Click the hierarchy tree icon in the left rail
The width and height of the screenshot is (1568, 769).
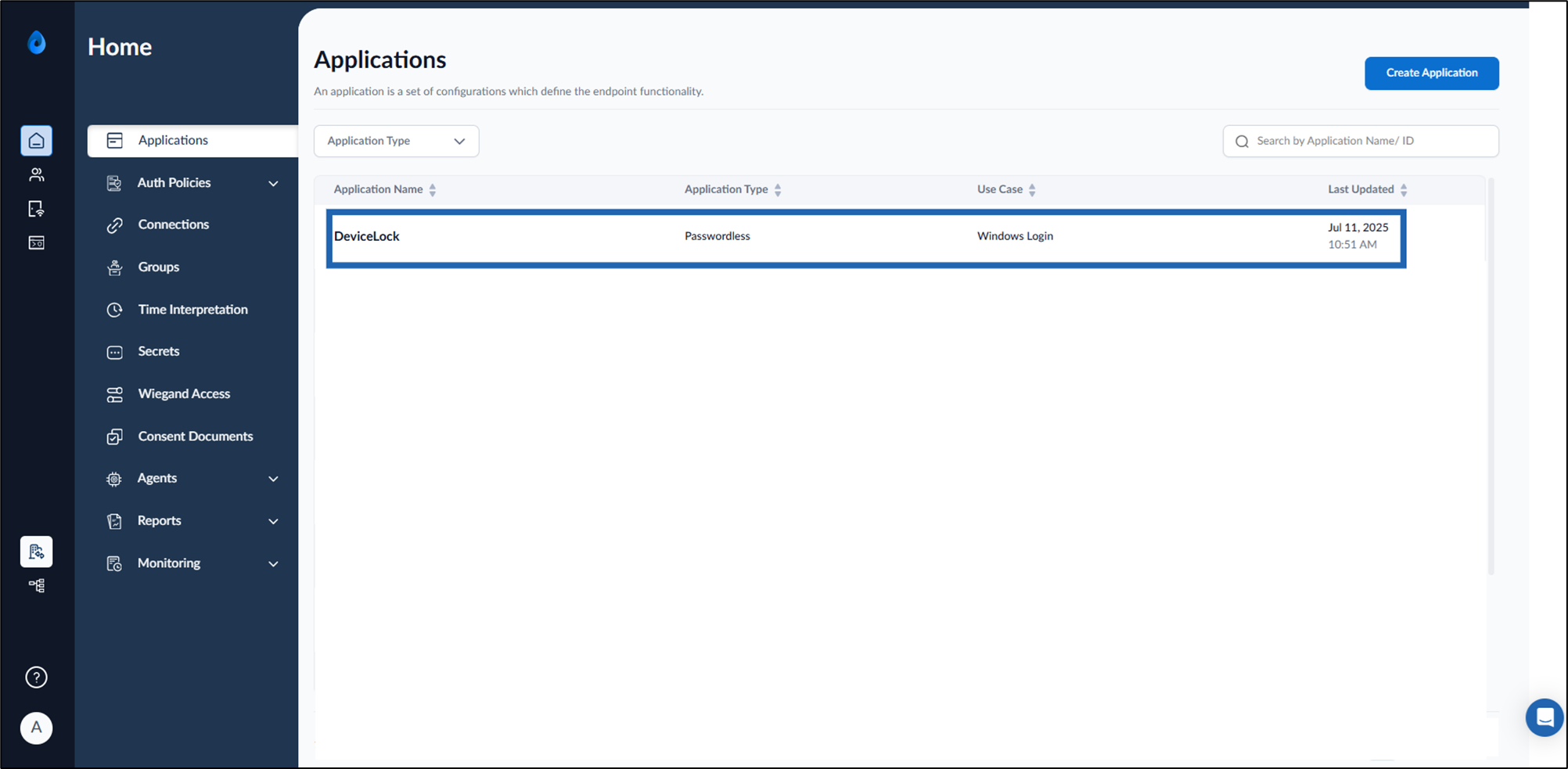coord(36,585)
